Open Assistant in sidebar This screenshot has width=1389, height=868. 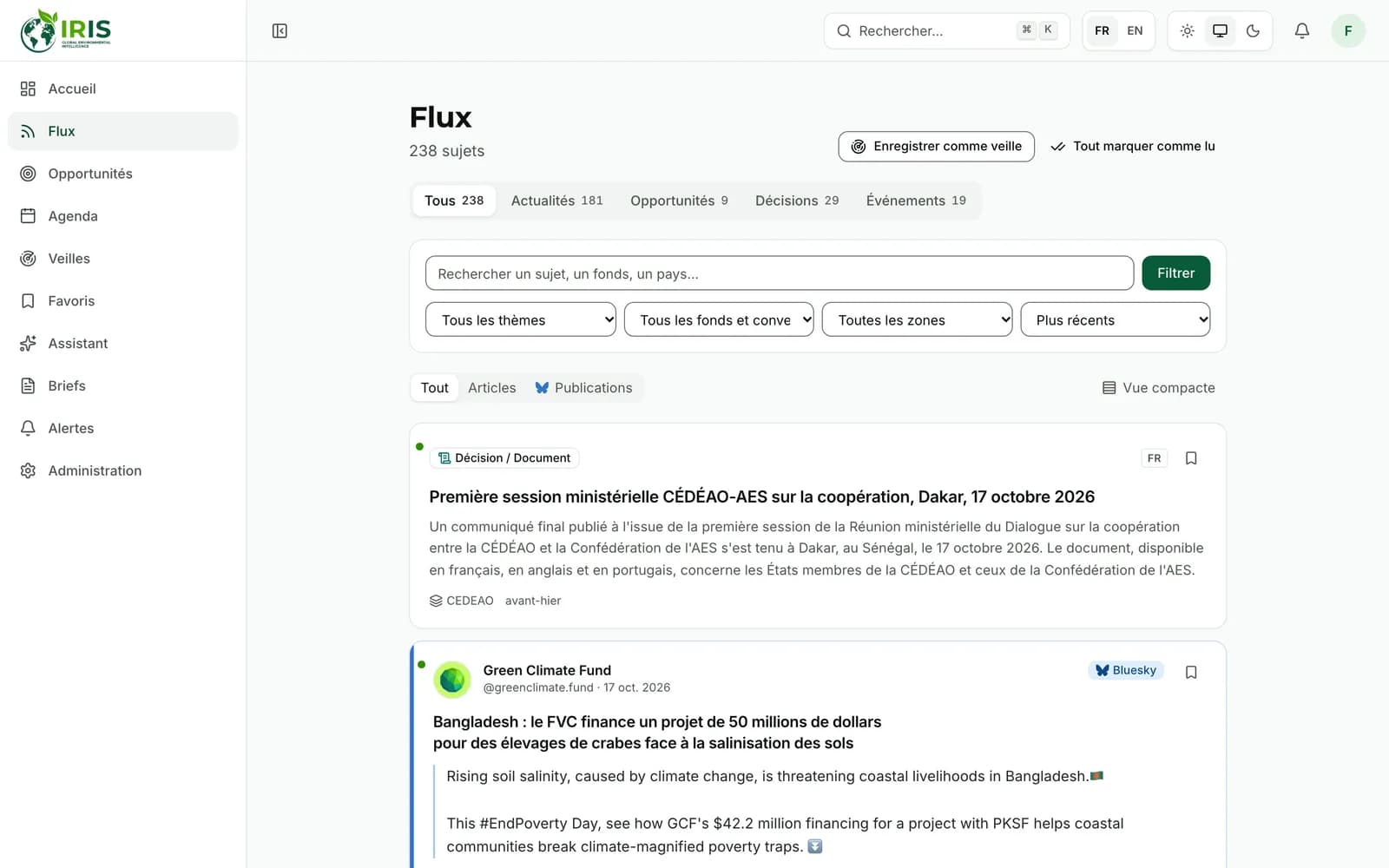(122, 344)
